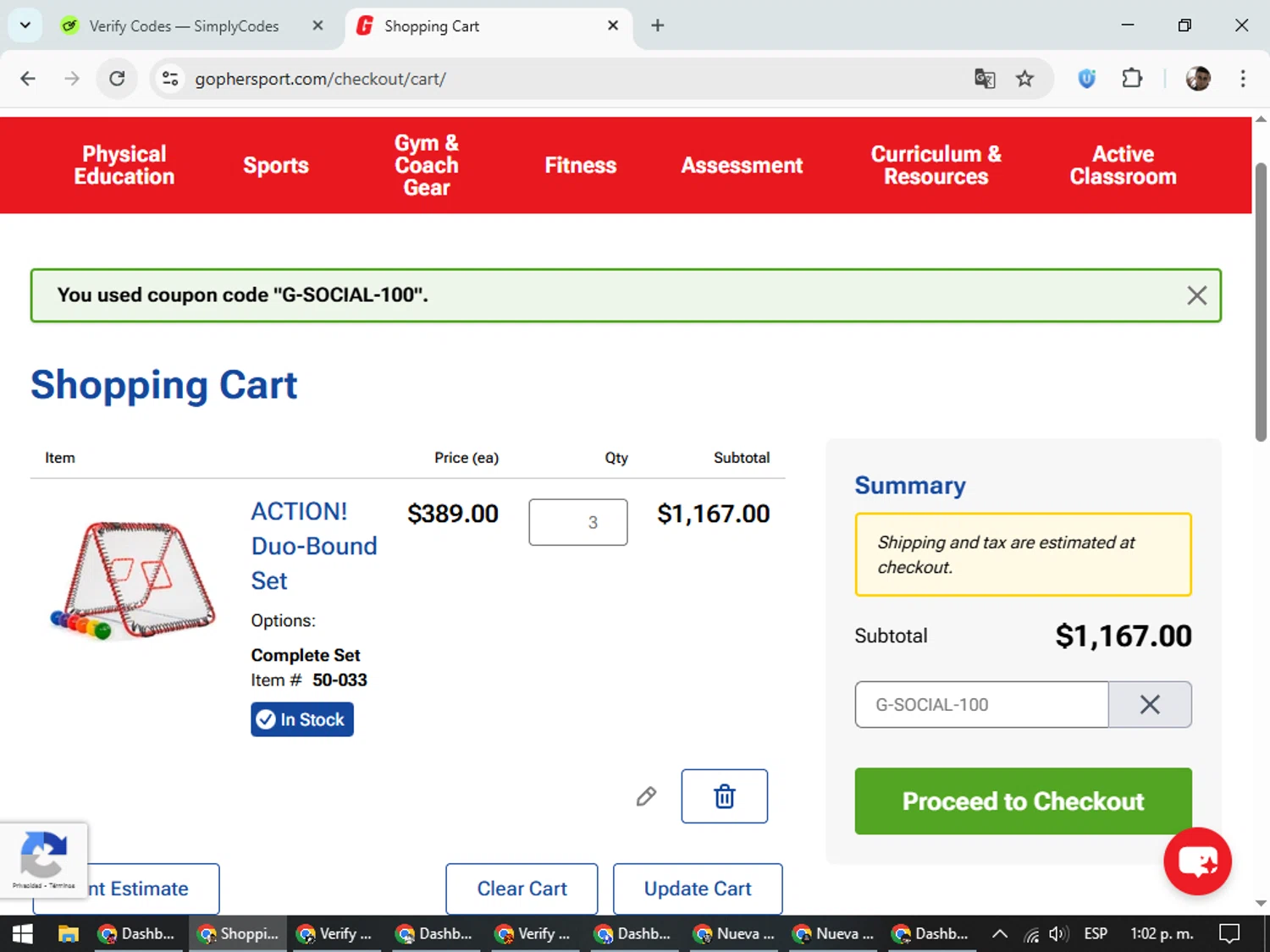
Task: Translate this page icon
Action: (985, 79)
